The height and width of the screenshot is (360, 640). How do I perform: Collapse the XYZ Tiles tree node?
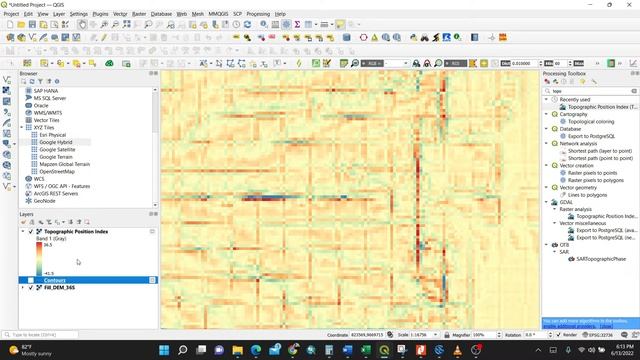coord(22,128)
